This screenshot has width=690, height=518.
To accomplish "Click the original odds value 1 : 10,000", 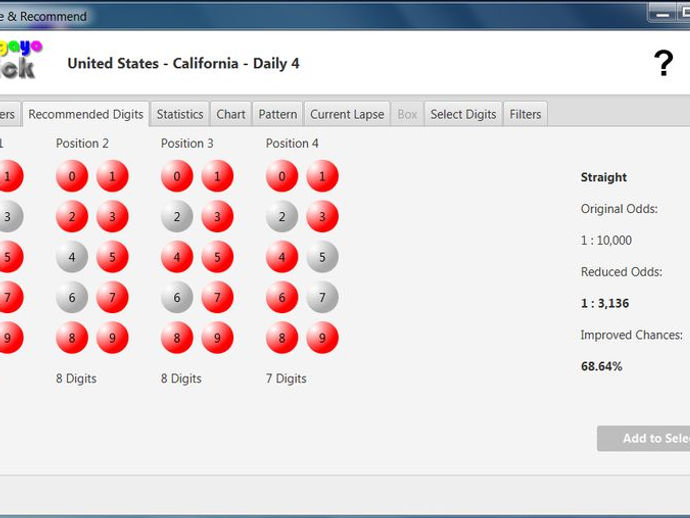I will [606, 240].
